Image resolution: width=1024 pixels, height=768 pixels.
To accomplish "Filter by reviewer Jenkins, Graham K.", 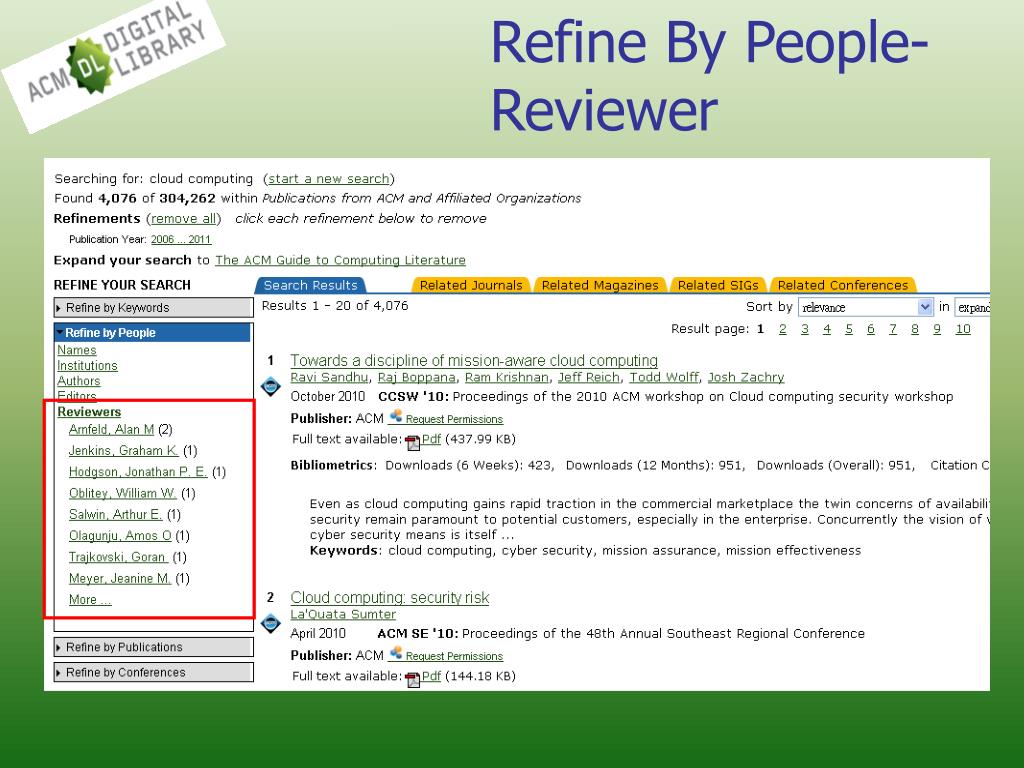I will [123, 451].
